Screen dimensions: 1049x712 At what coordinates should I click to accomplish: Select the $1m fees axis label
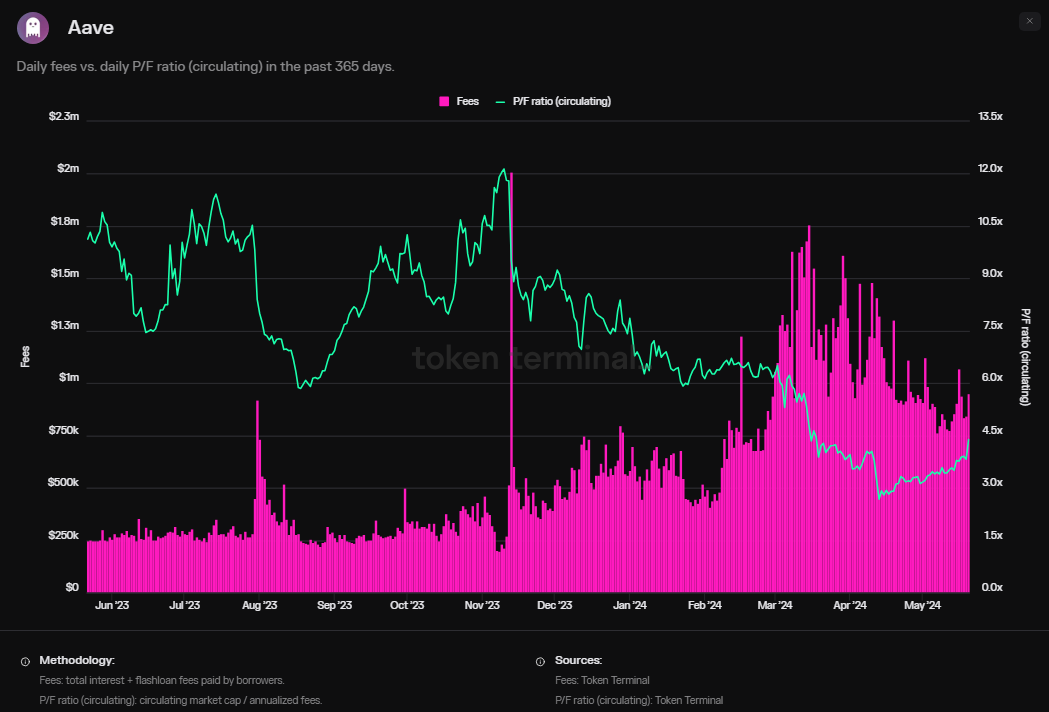click(x=69, y=378)
